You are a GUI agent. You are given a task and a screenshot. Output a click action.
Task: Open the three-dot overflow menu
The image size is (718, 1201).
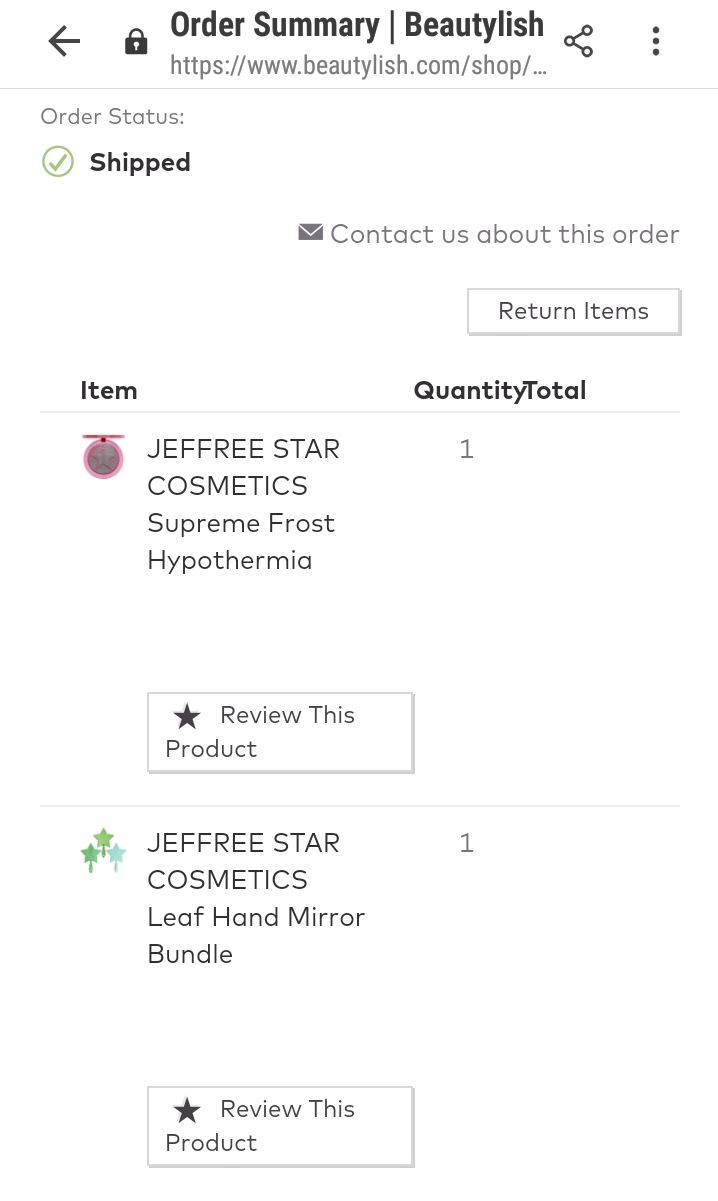point(656,41)
